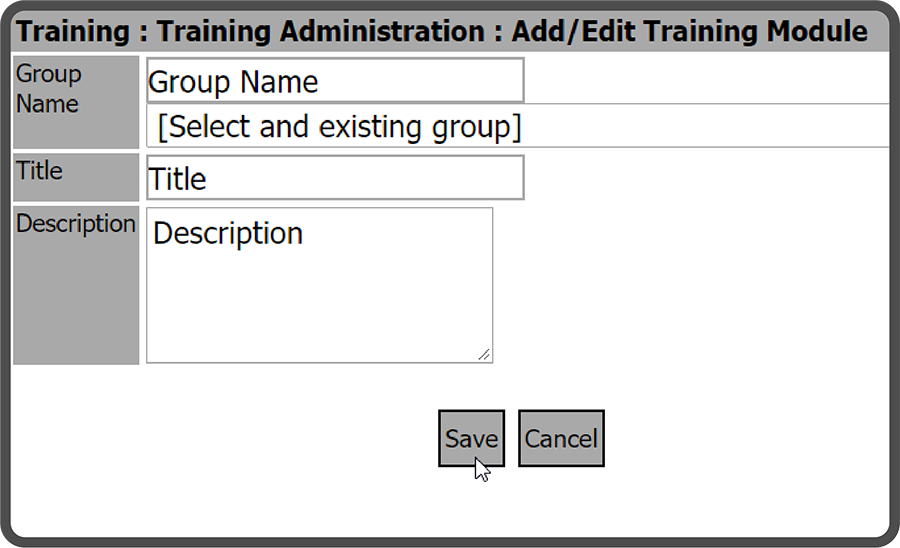Click the Group Name row label
900x548 pixels.
[49, 89]
